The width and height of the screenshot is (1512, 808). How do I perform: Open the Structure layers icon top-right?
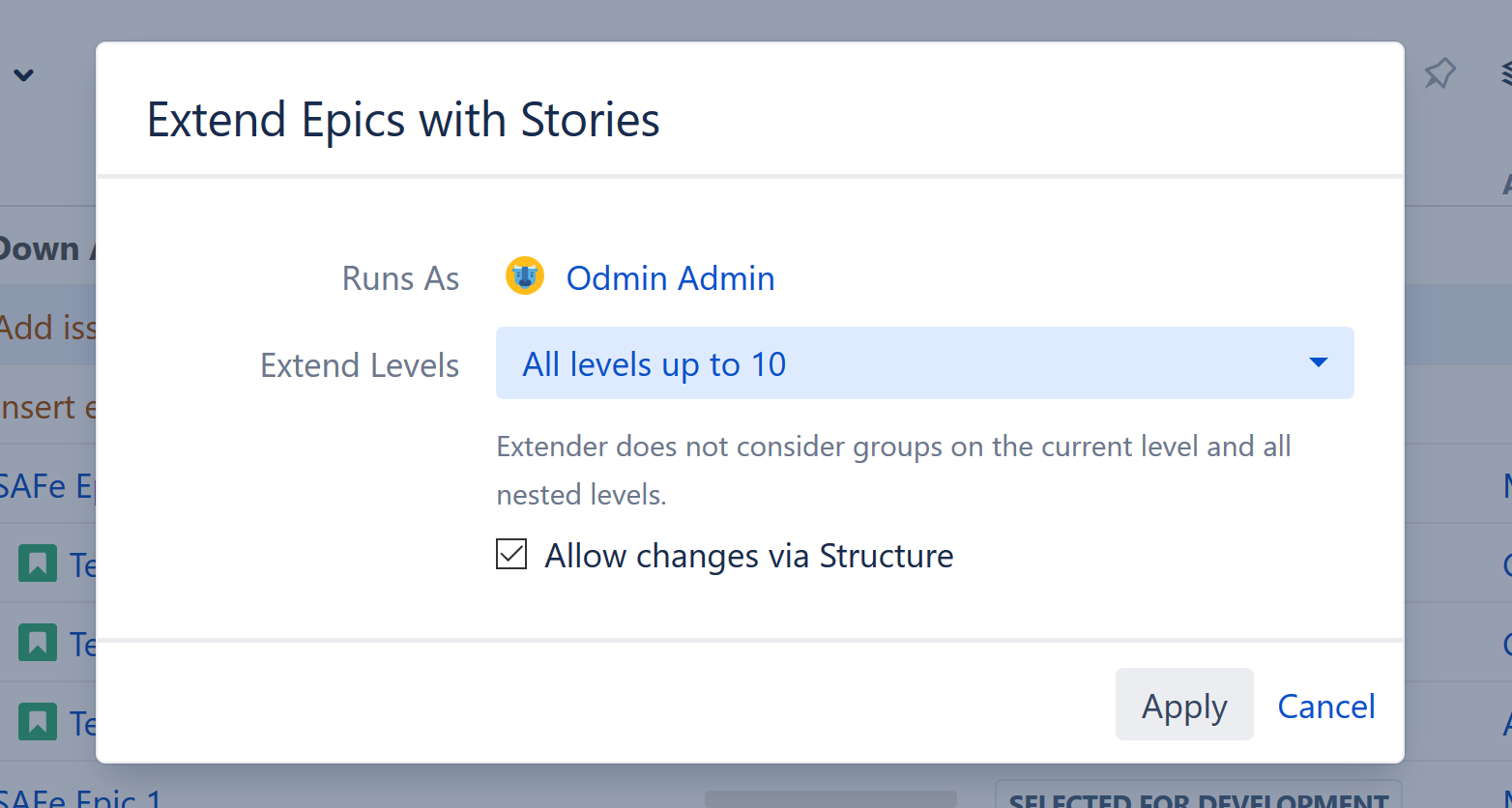1504,72
